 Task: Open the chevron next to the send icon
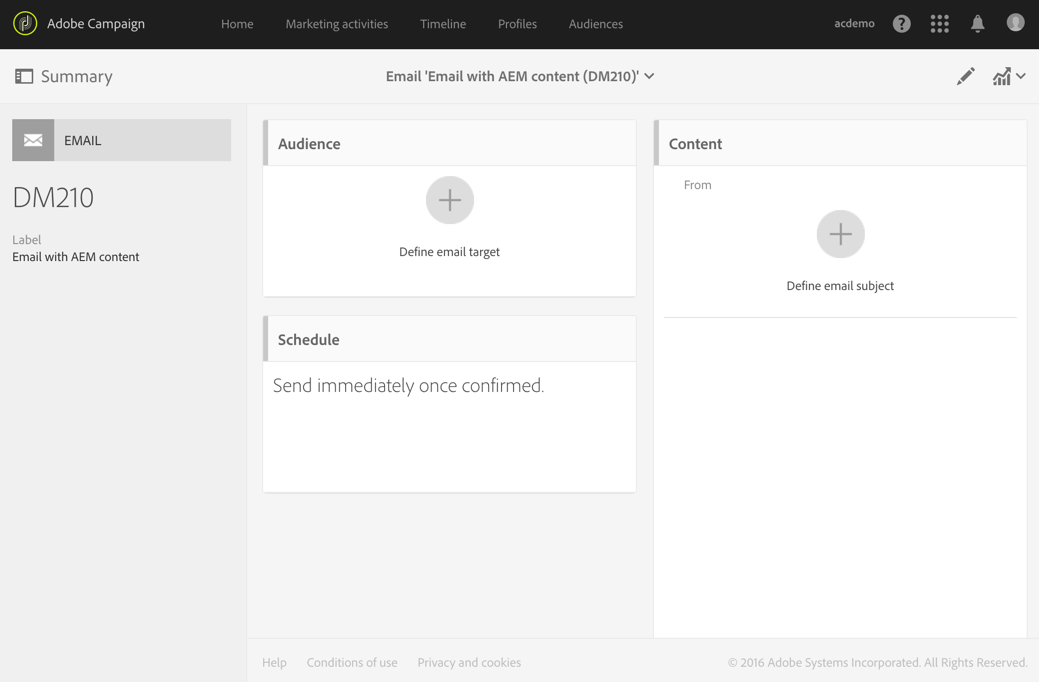1021,75
